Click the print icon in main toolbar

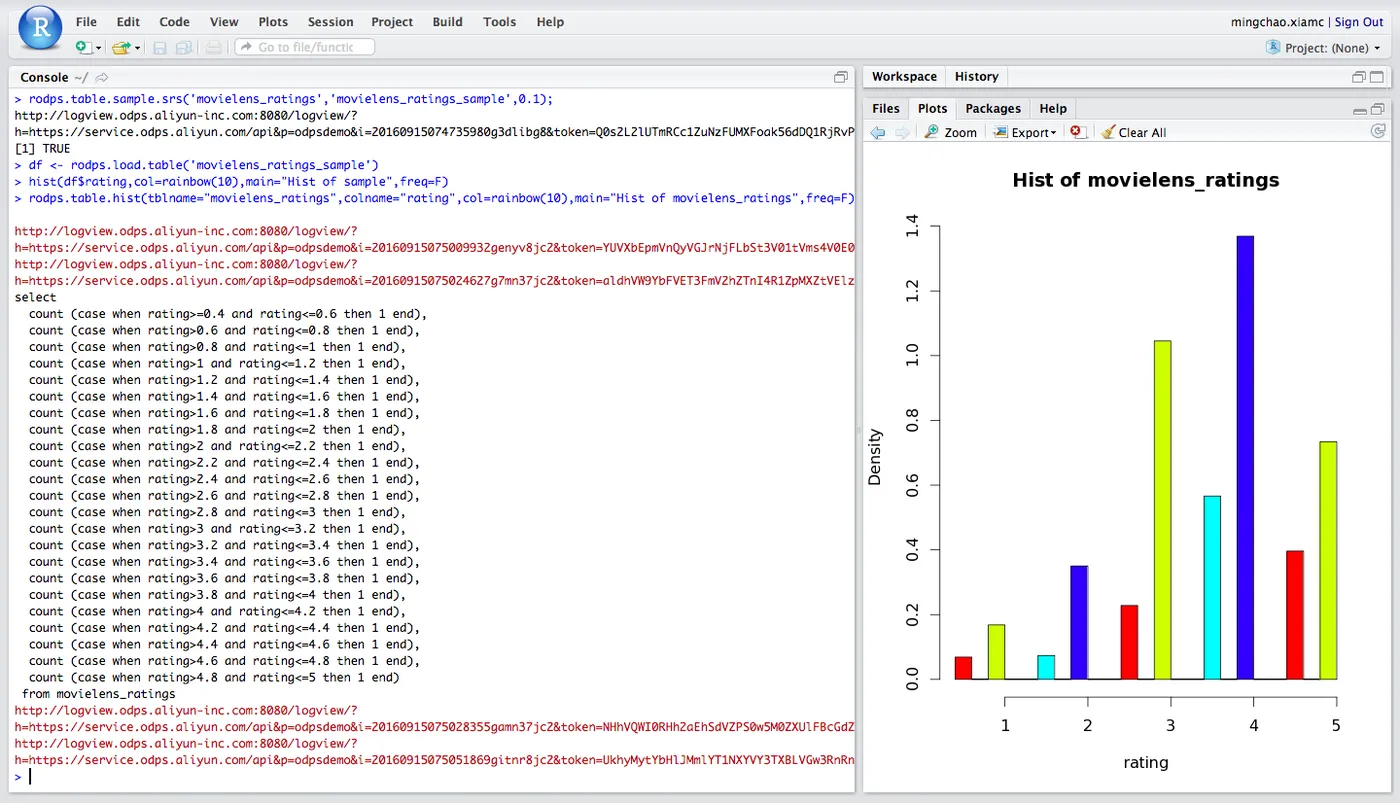(x=213, y=47)
